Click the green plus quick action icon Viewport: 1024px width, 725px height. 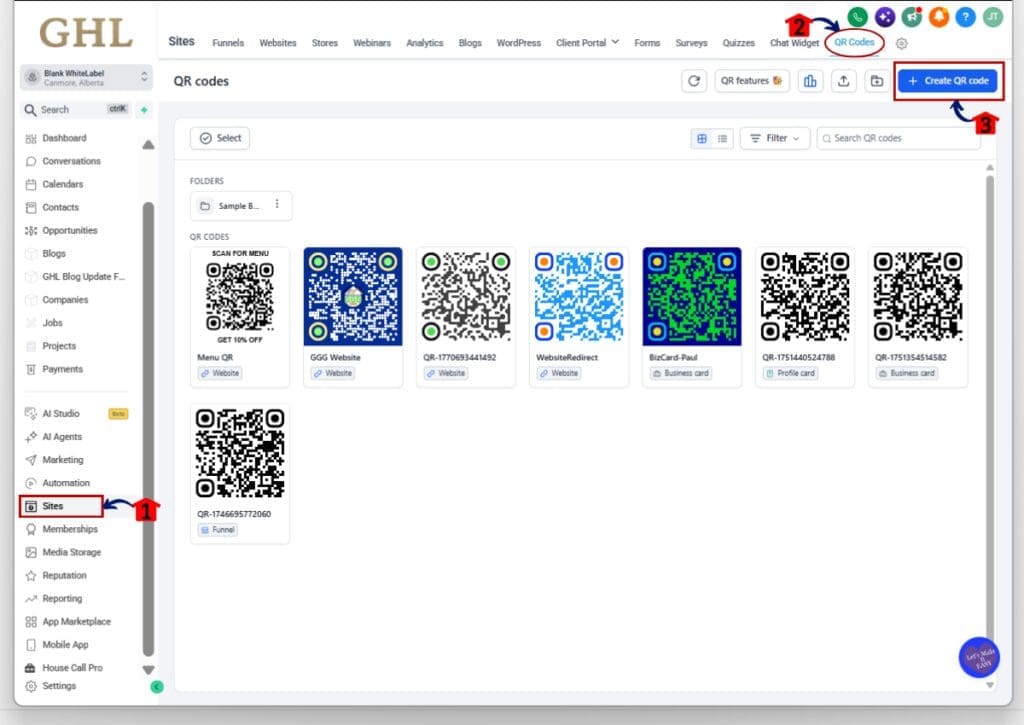pyautogui.click(x=144, y=110)
